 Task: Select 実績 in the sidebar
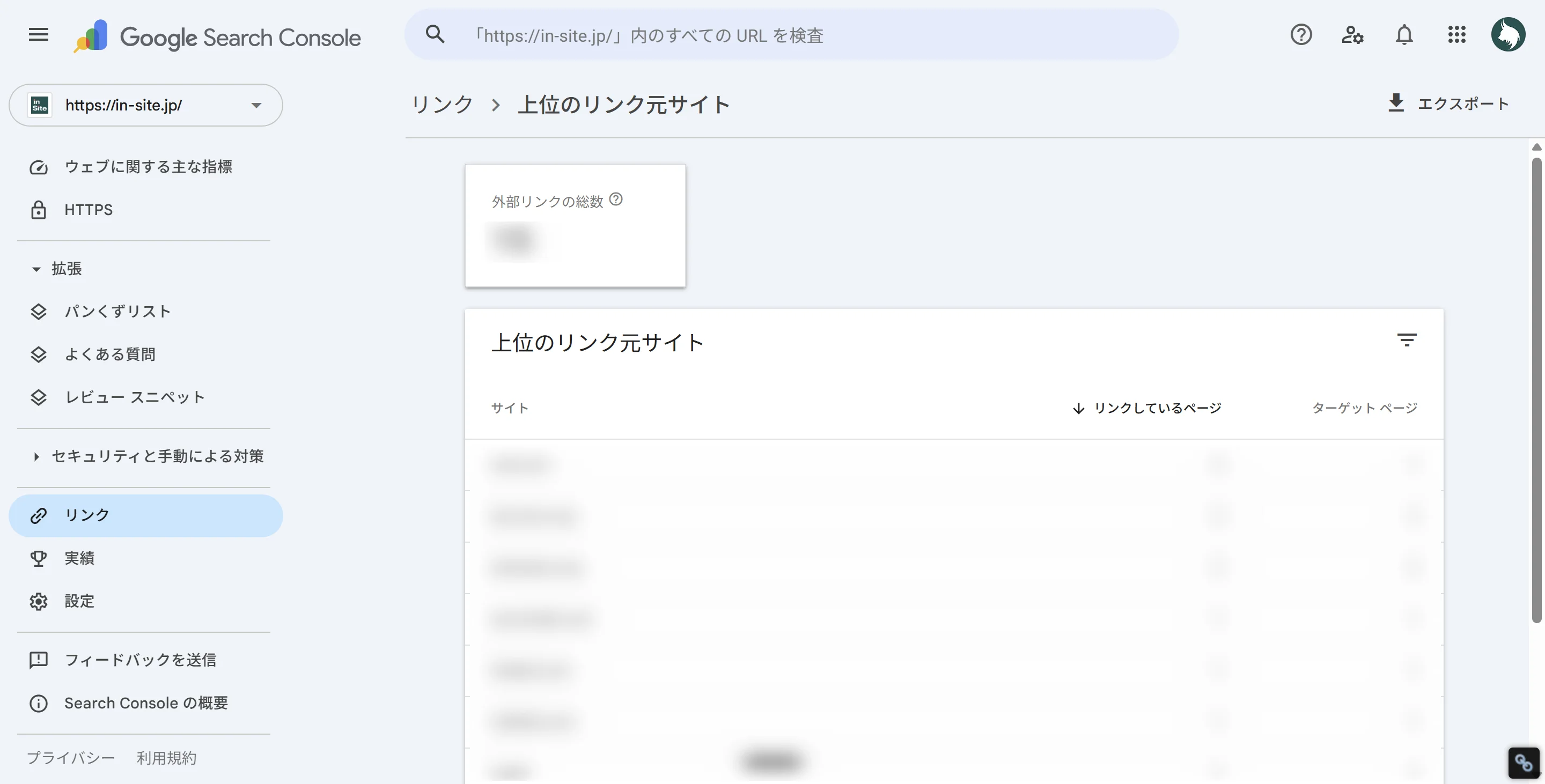tap(79, 558)
